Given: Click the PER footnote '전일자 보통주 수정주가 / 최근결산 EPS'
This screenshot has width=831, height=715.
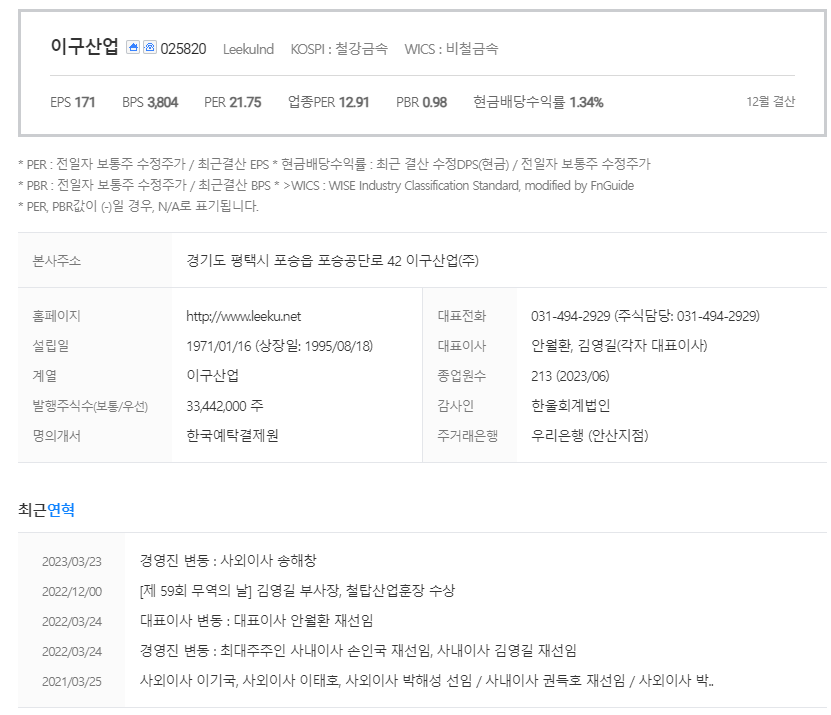Looking at the screenshot, I should tap(163, 164).
